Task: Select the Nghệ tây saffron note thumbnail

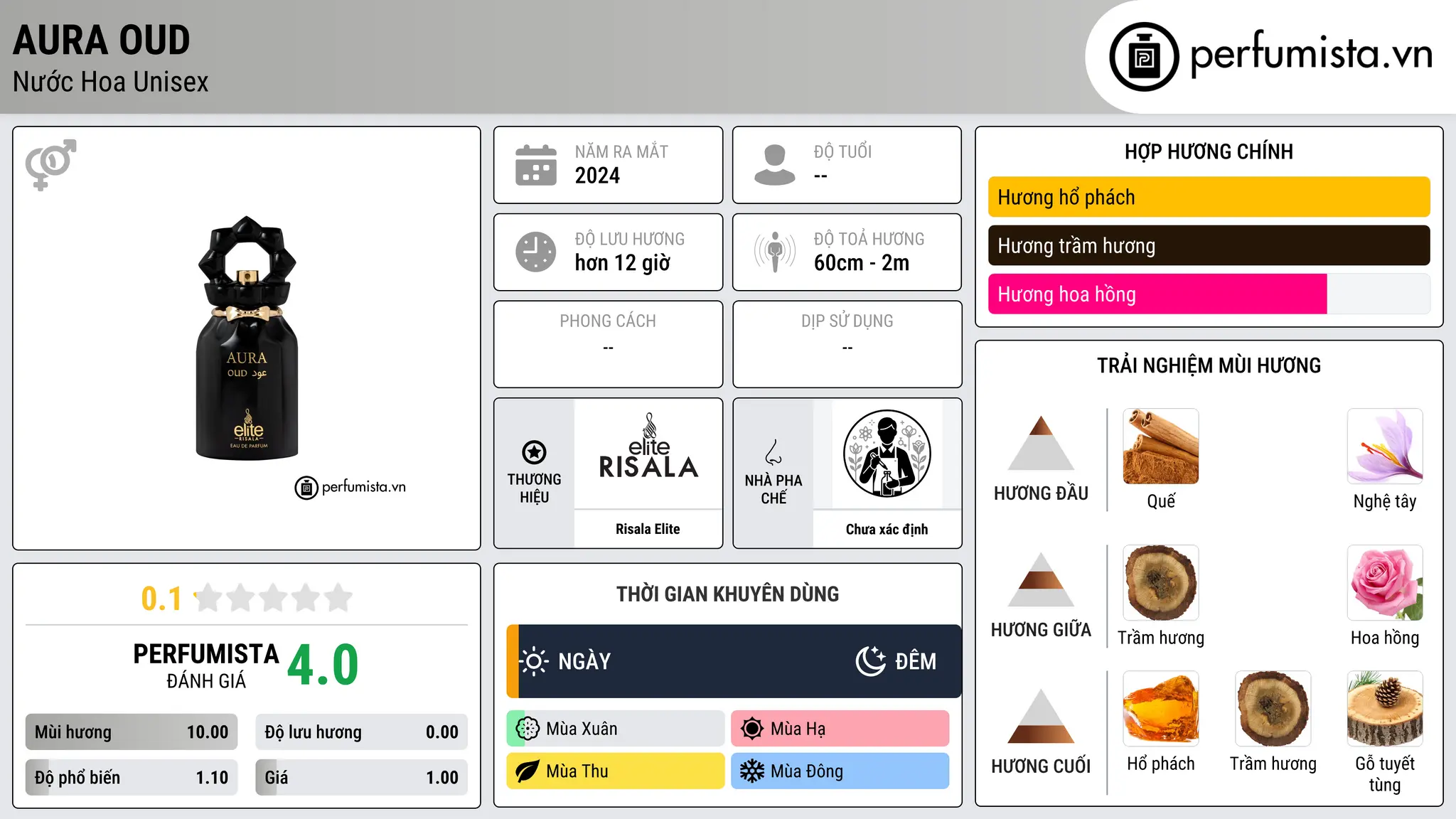Action: [1385, 446]
